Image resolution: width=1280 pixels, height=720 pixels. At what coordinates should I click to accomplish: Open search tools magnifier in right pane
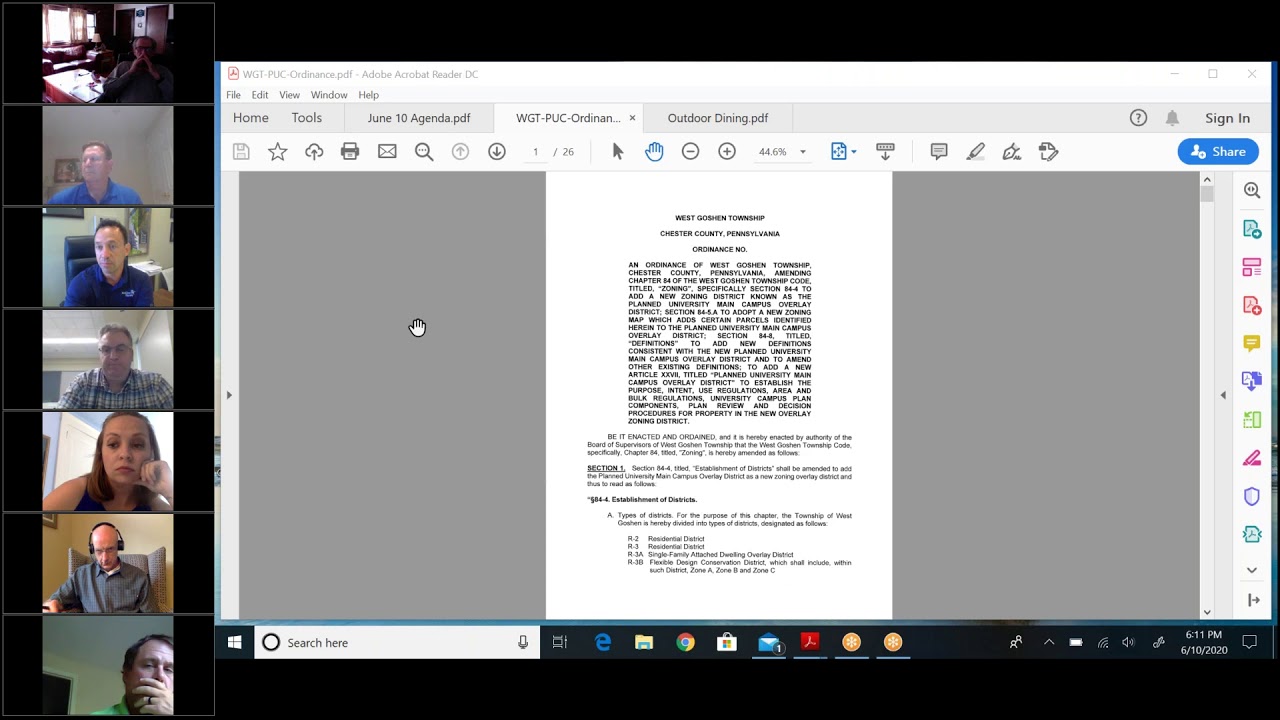coord(1252,190)
